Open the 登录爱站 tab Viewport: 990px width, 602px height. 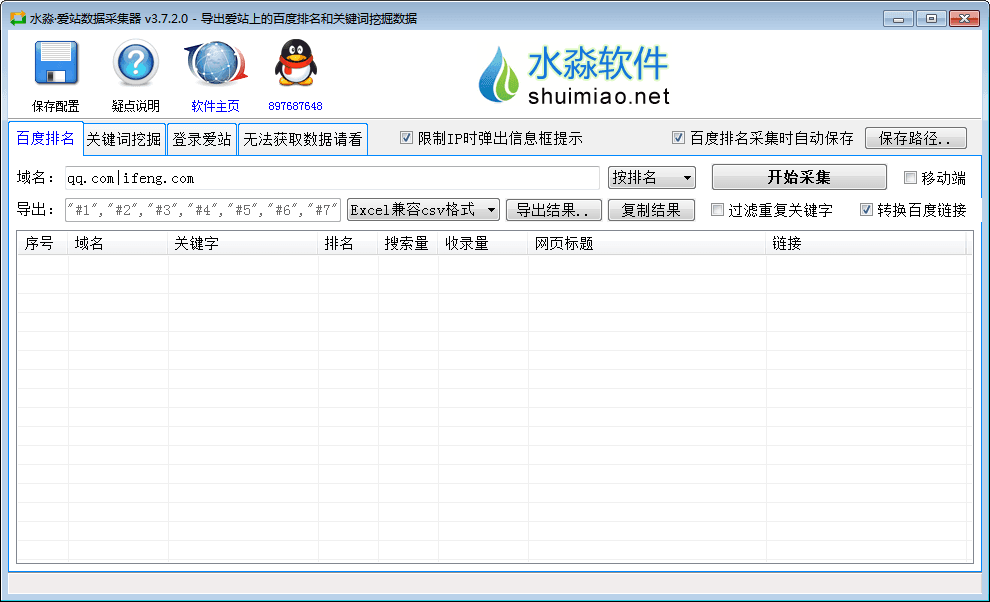(201, 139)
